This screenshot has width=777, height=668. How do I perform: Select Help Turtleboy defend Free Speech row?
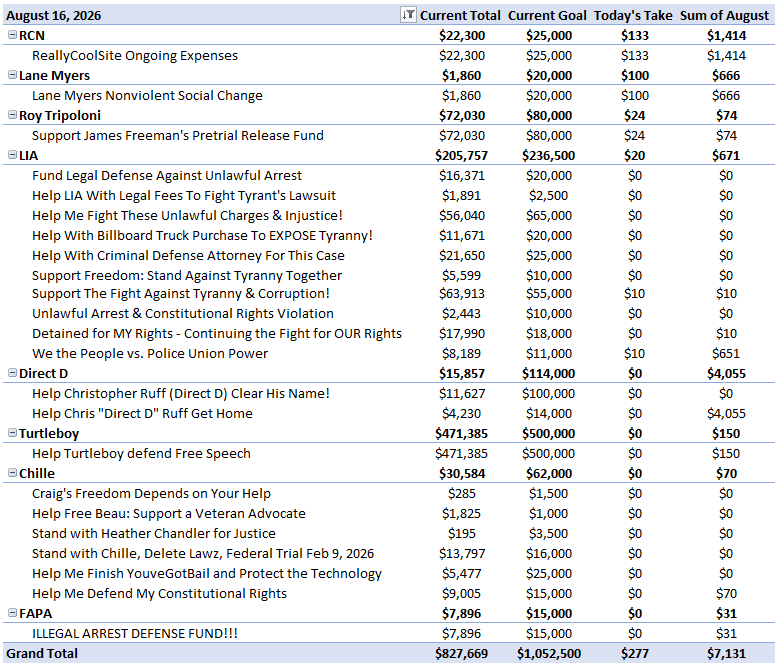tap(141, 453)
